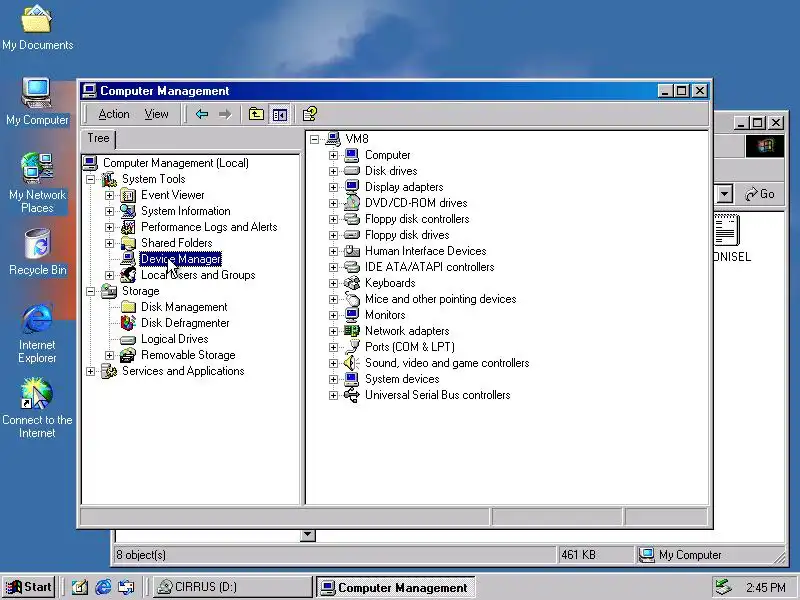The height and width of the screenshot is (600, 800).
Task: Expand the Computer device category
Action: click(333, 155)
